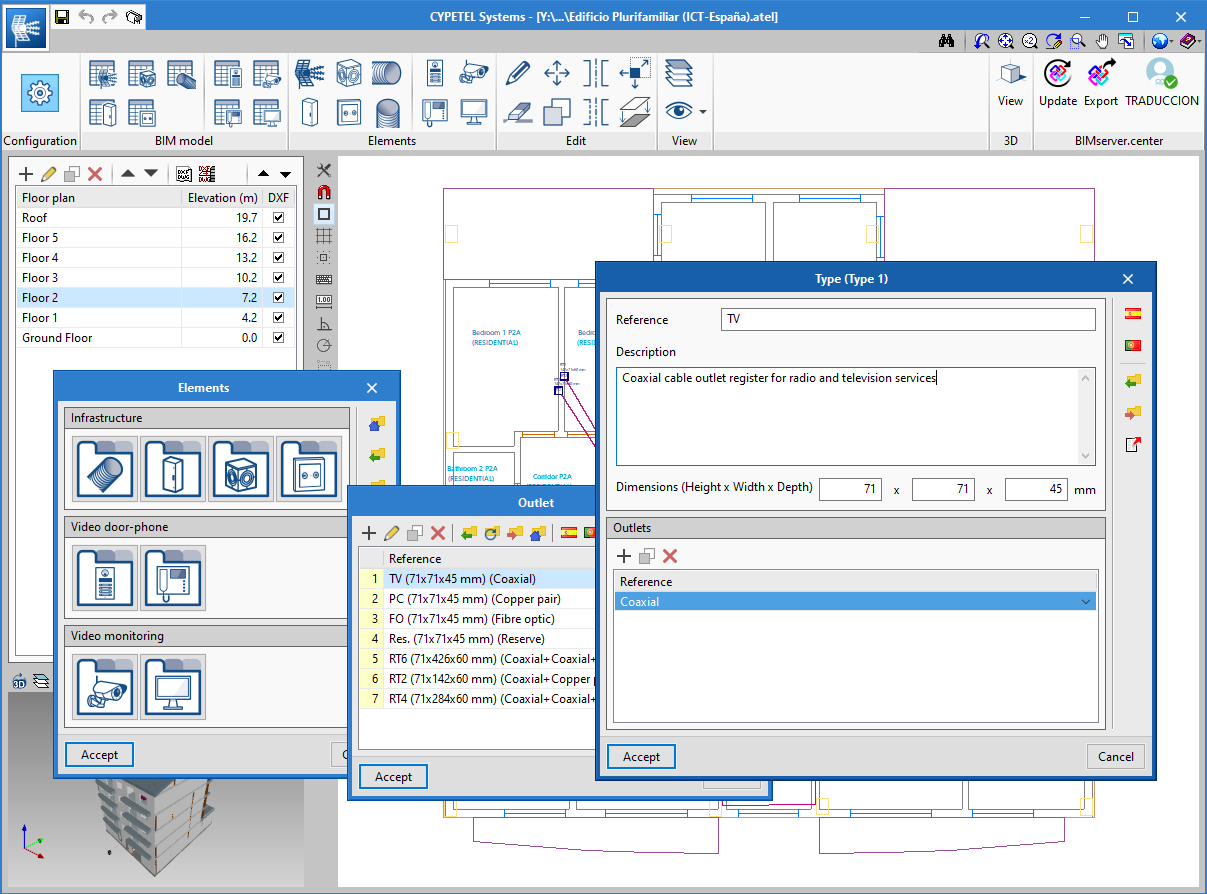Select the video door-phone handset element tool

[436, 111]
